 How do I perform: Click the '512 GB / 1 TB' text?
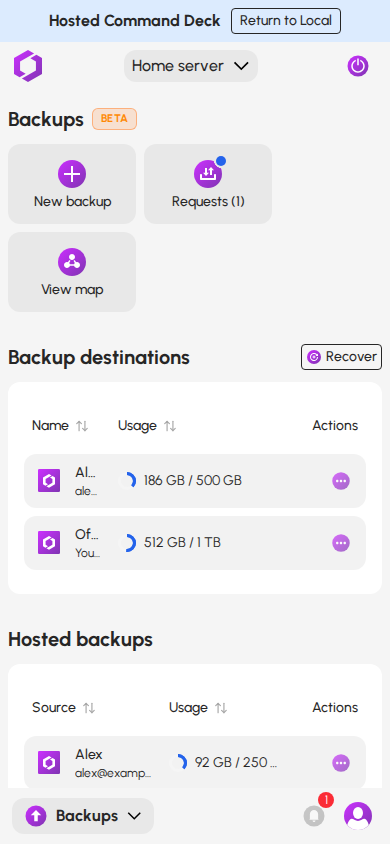182,543
